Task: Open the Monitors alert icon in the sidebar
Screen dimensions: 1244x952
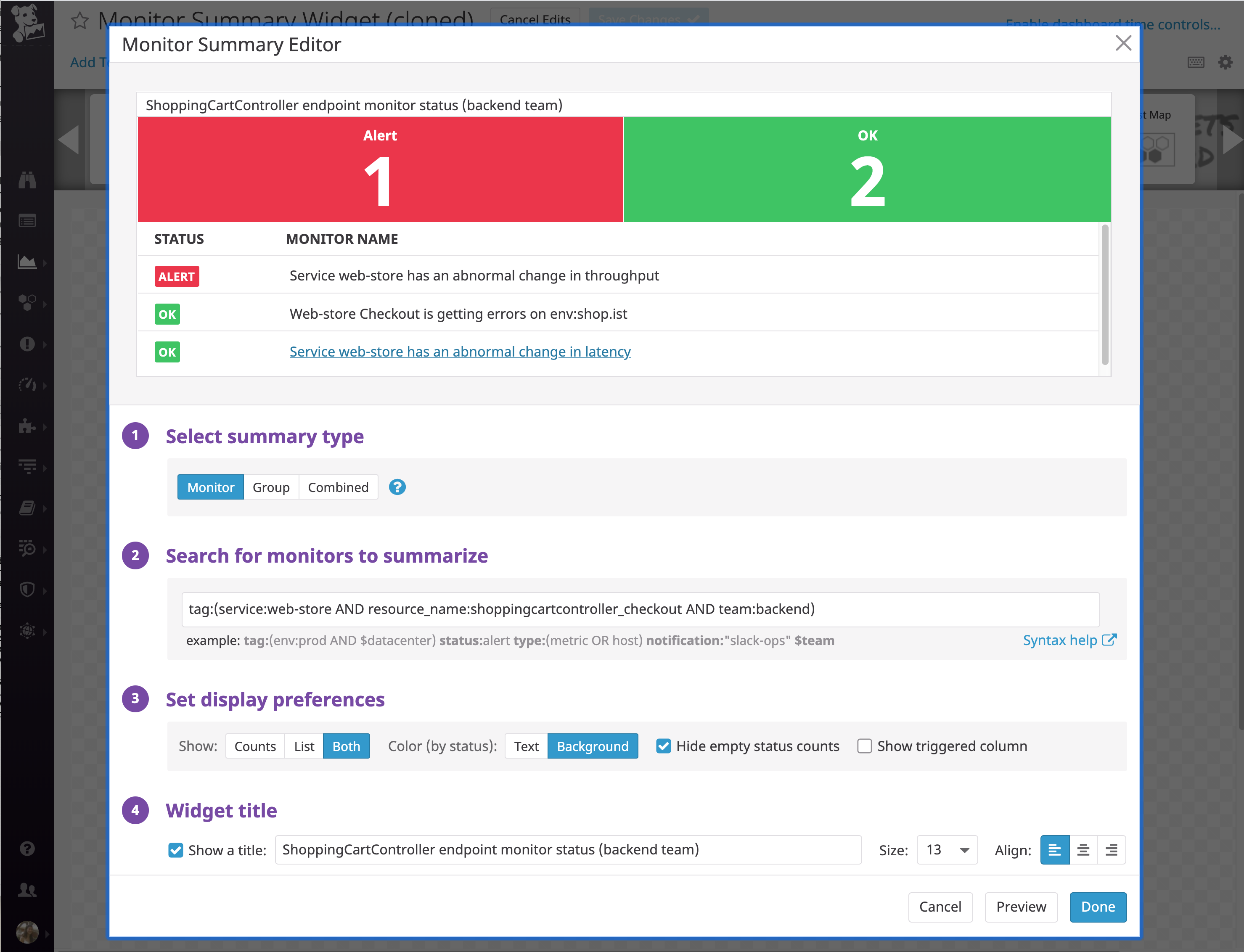Action: pos(26,344)
